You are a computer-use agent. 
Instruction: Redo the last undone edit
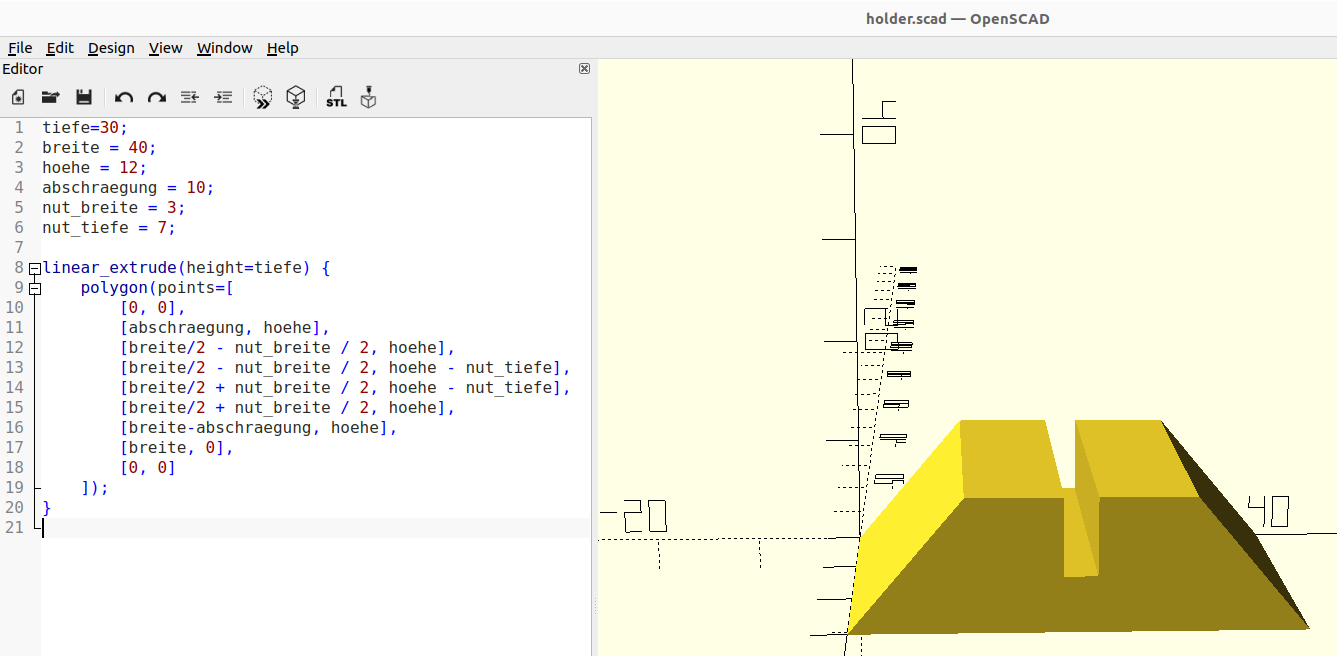pos(157,97)
